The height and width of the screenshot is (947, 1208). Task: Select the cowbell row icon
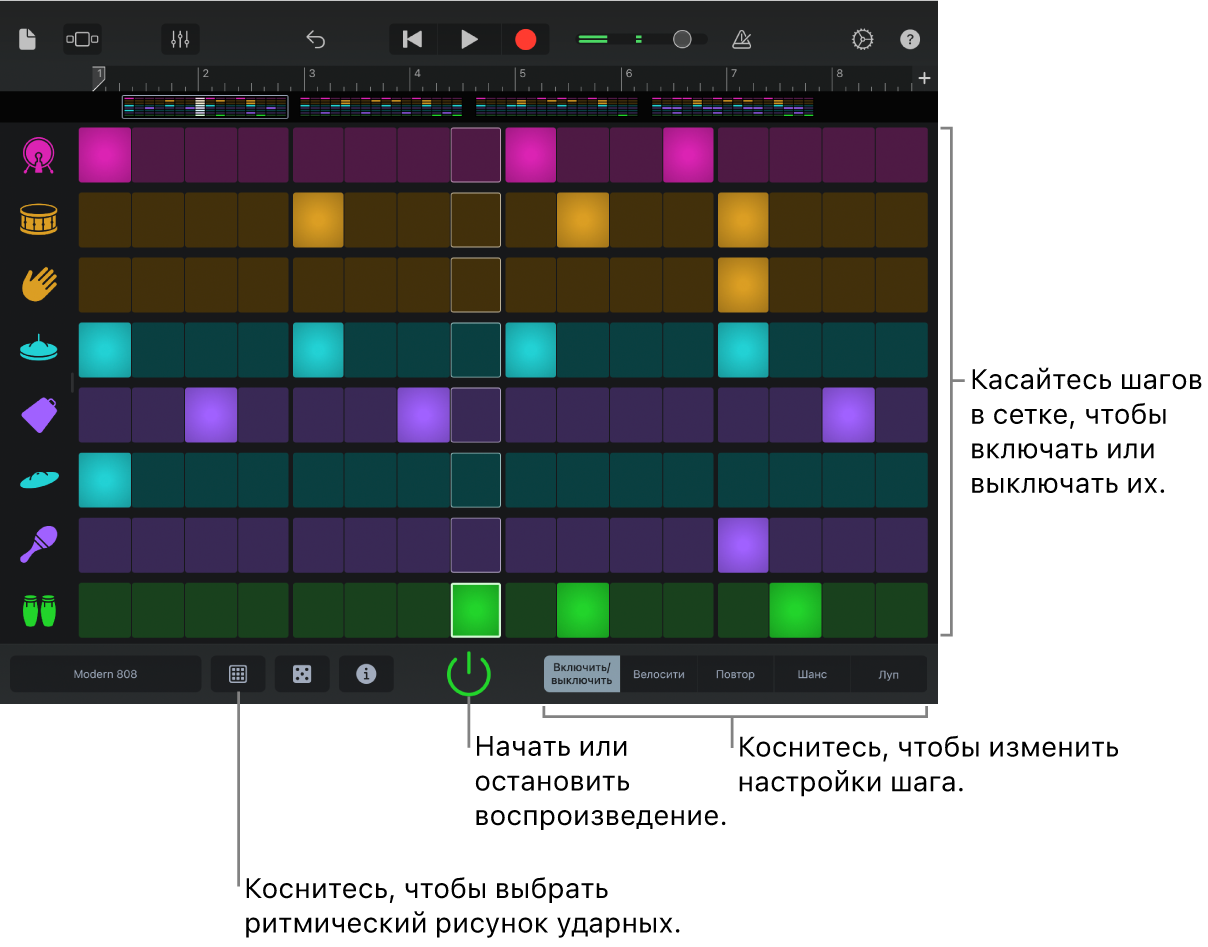click(x=38, y=415)
